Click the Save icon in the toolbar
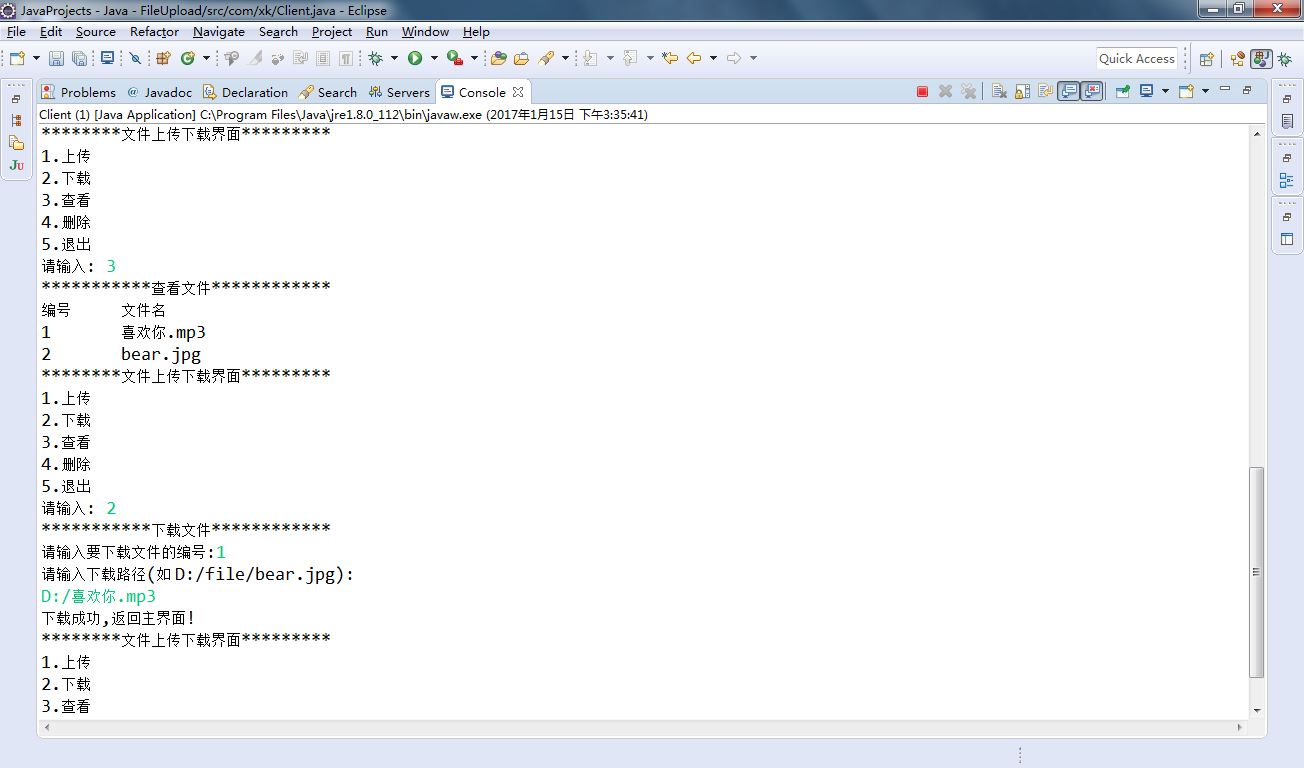 [56, 59]
